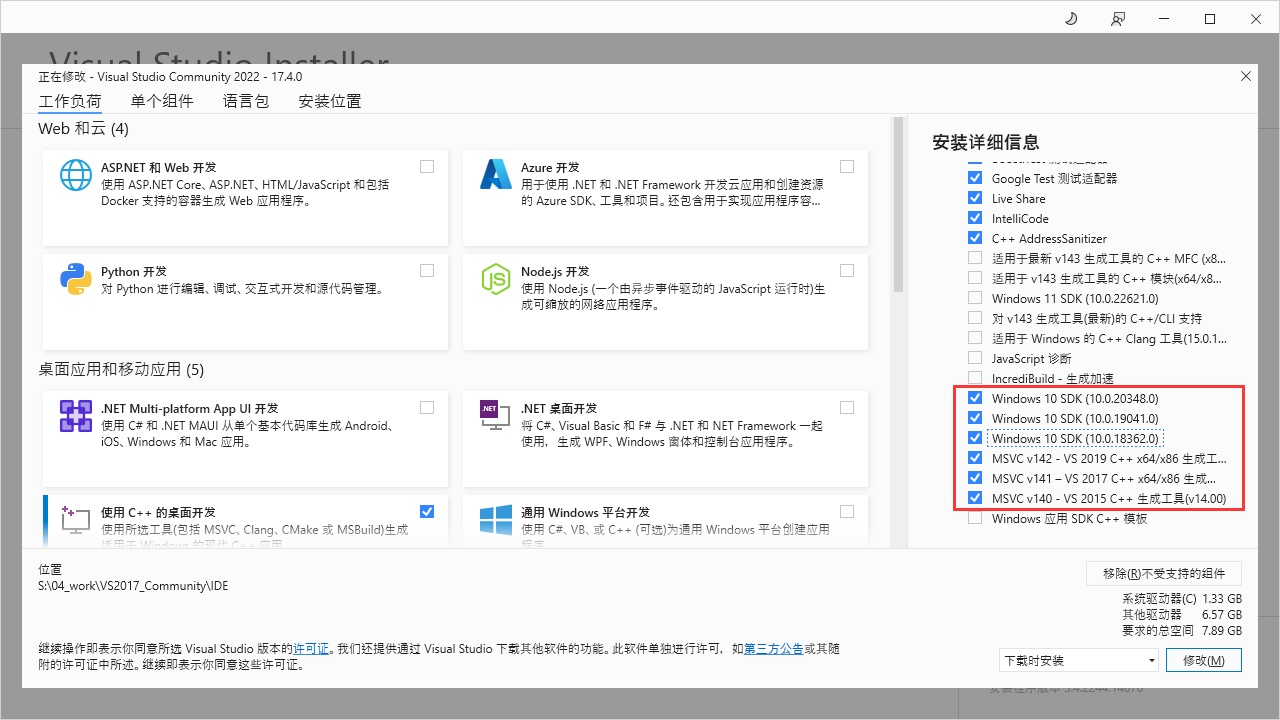Check the Azure development workload checkbox
The height and width of the screenshot is (720, 1280).
click(847, 166)
